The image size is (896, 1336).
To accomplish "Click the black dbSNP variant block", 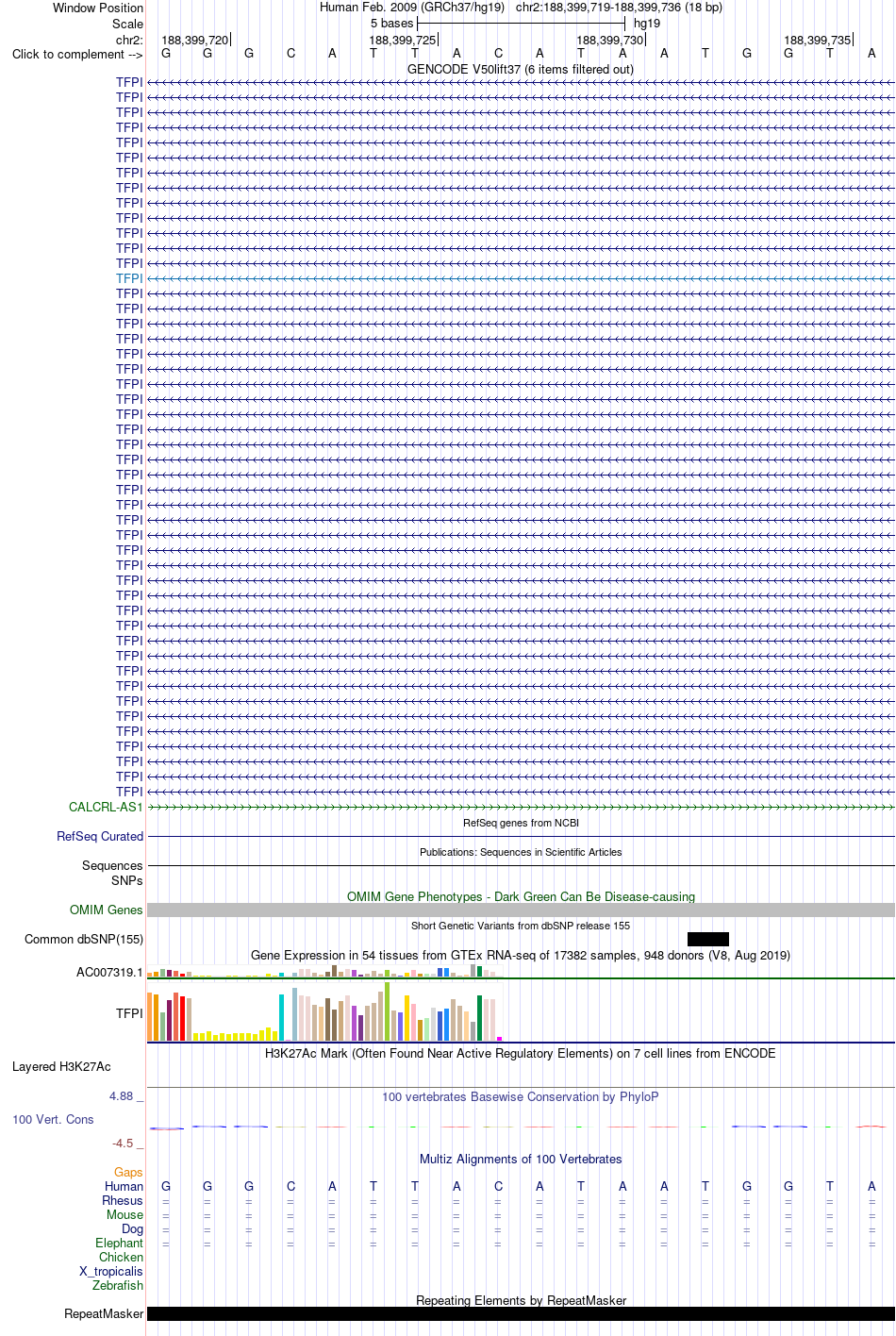I will pyautogui.click(x=708, y=939).
